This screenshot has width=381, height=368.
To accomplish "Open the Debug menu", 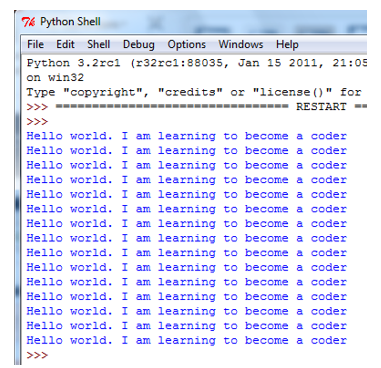I will coord(139,45).
